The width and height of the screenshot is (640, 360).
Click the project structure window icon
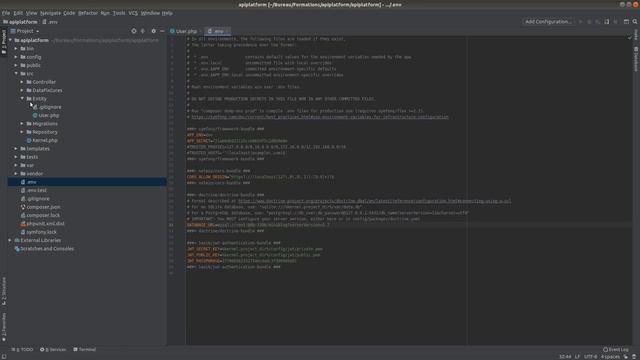pos(626,22)
